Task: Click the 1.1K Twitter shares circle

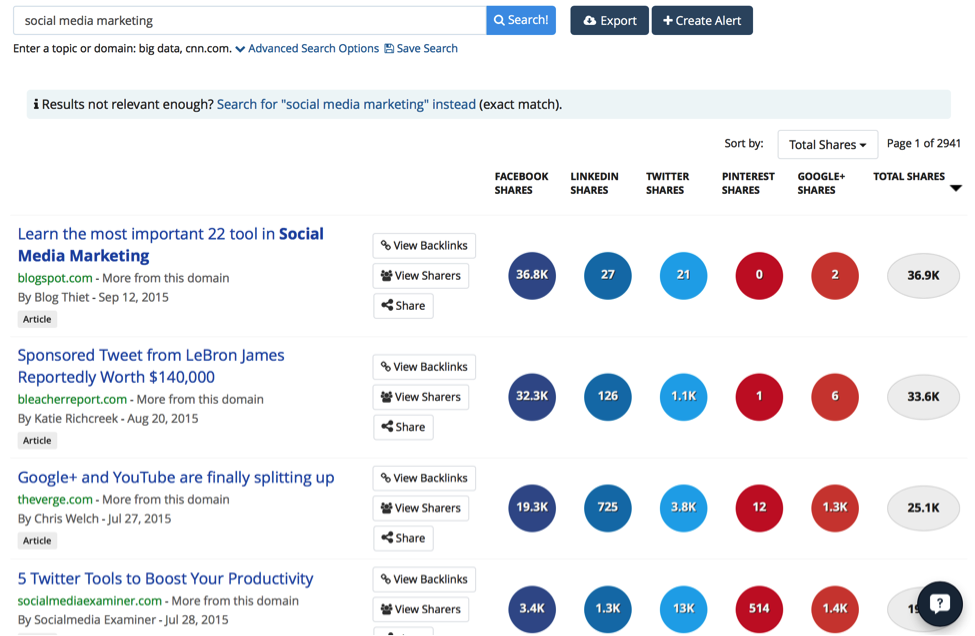Action: 683,396
